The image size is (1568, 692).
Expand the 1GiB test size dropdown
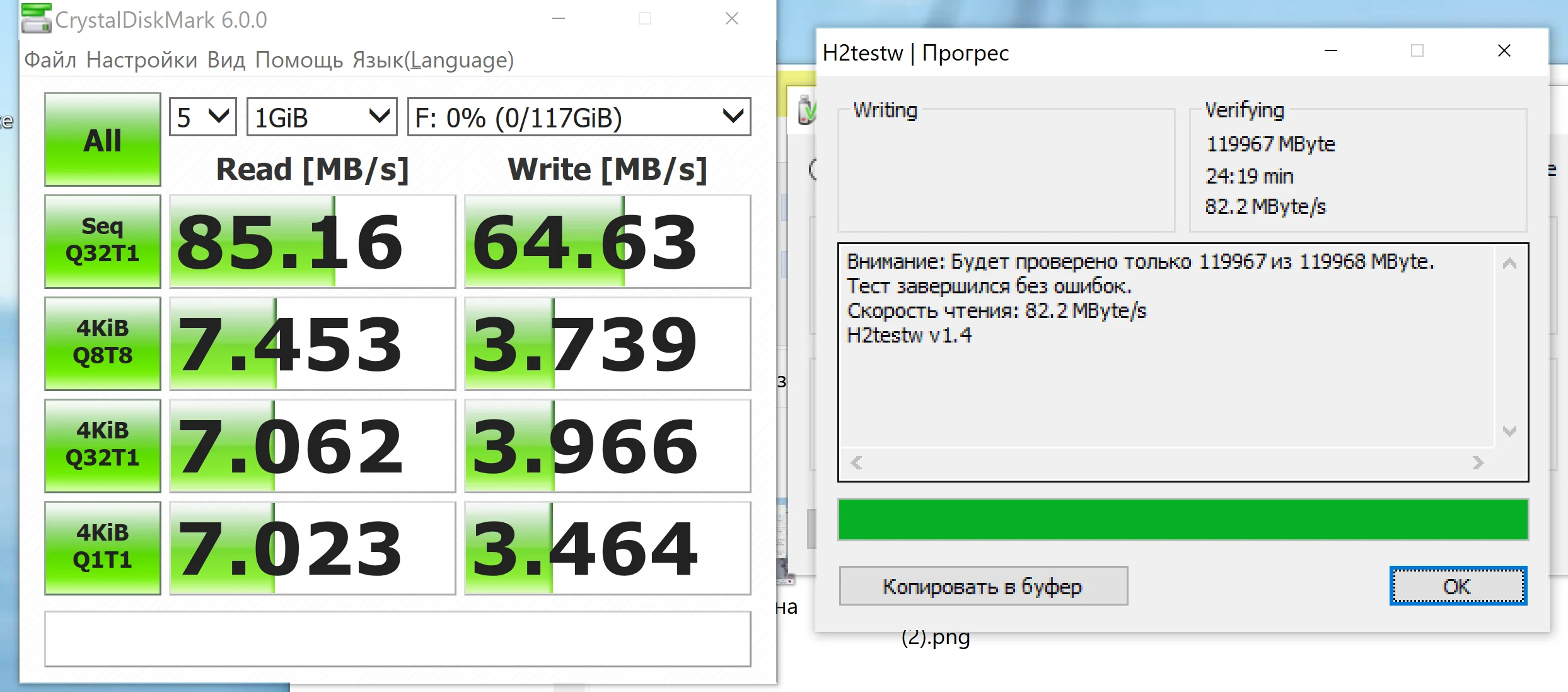pyautogui.click(x=322, y=117)
